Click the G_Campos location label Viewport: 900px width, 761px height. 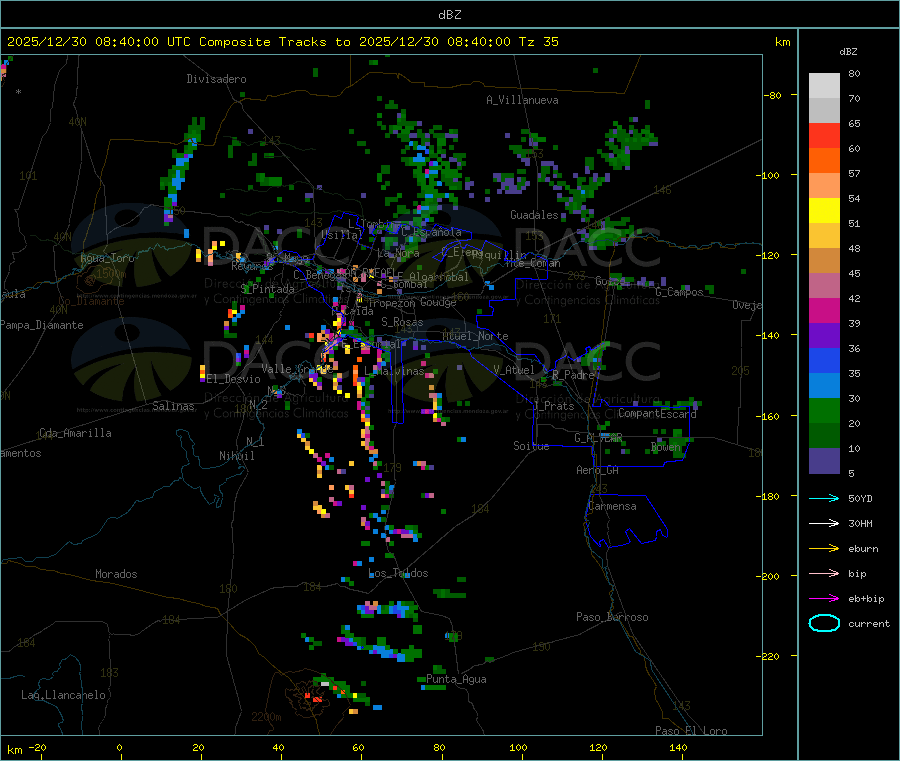(680, 292)
